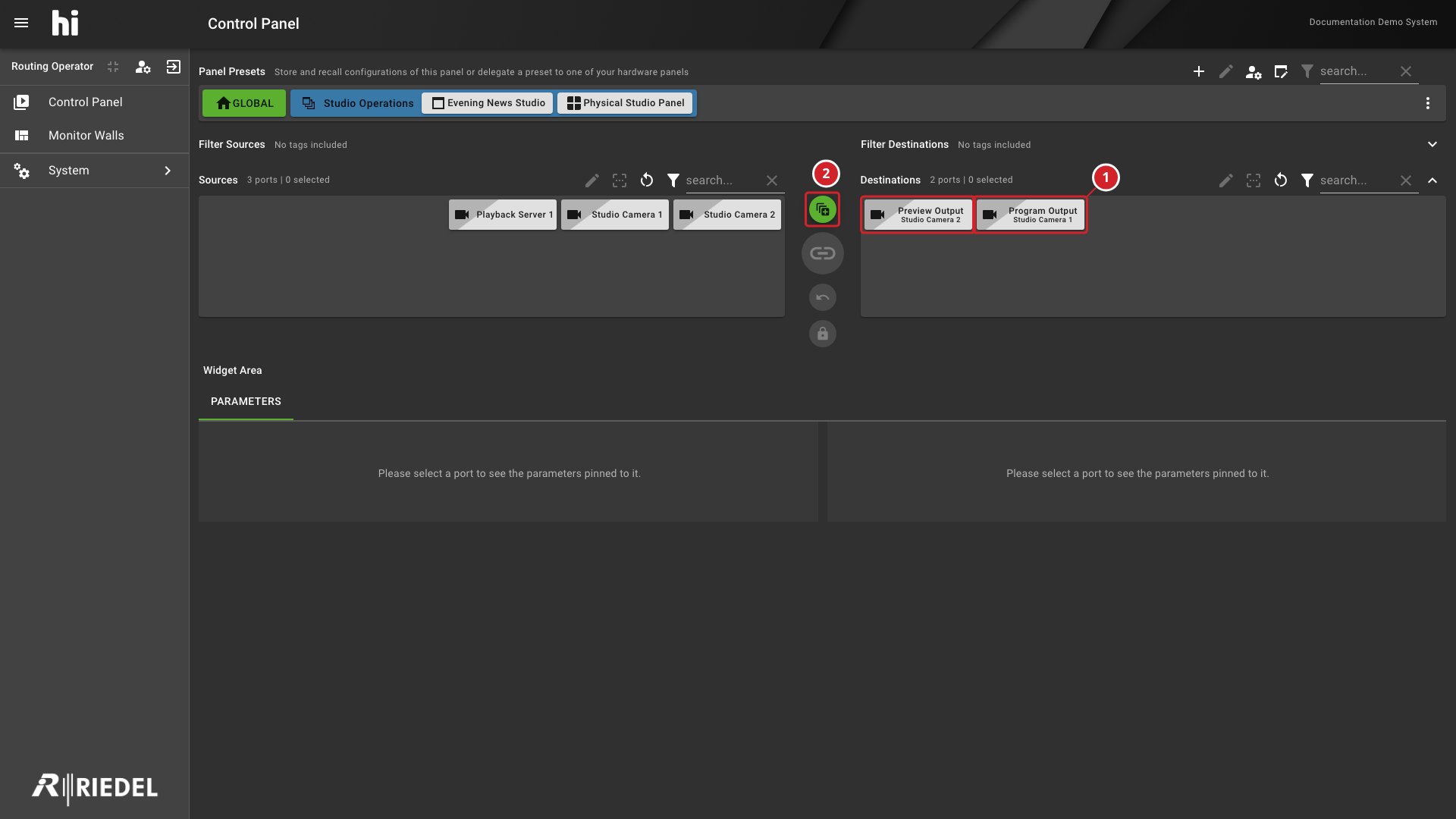Click the logout icon in the sidebar
The height and width of the screenshot is (819, 1456).
tap(174, 67)
